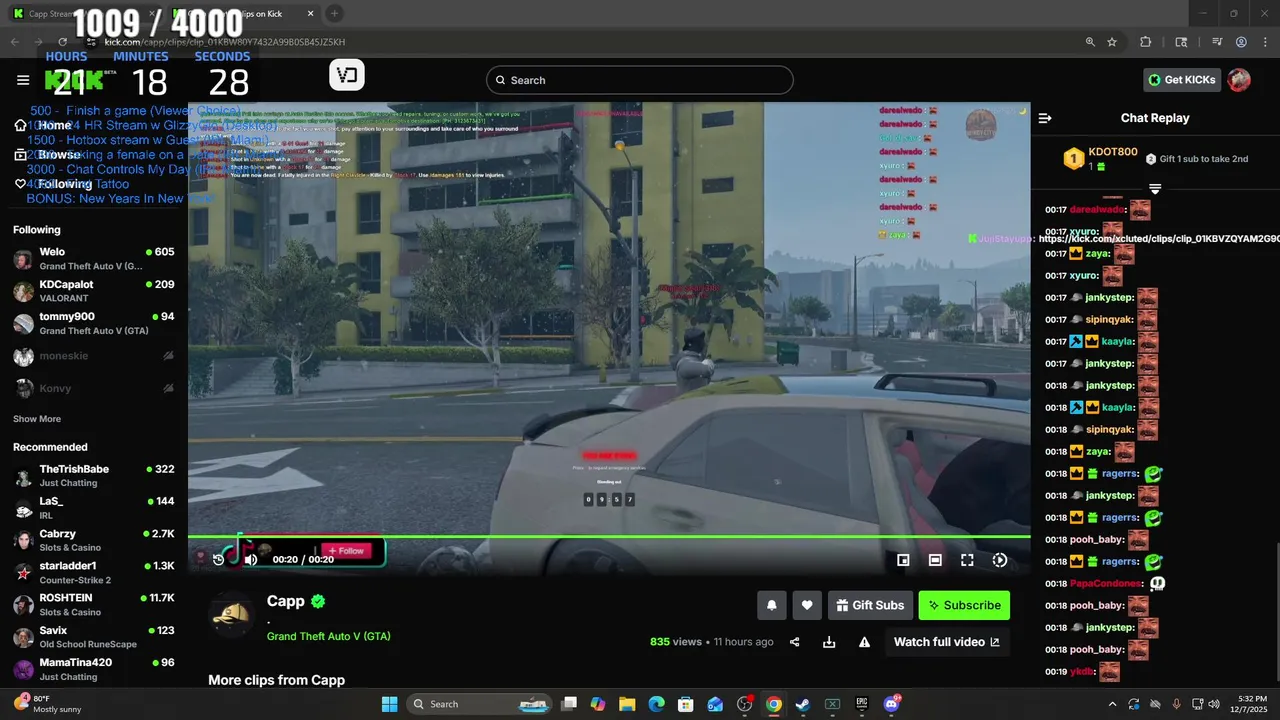Open Microsoft Edge from the taskbar
The height and width of the screenshot is (720, 1280).
[x=656, y=704]
